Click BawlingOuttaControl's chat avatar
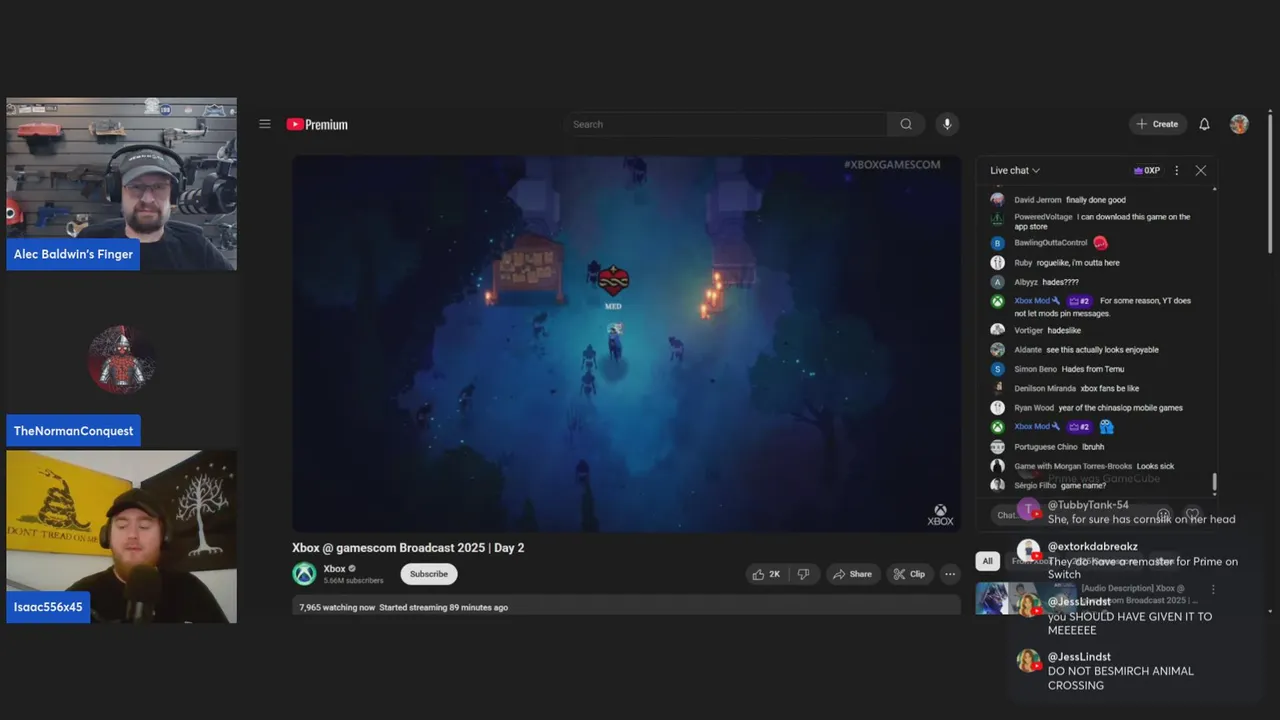 (997, 243)
